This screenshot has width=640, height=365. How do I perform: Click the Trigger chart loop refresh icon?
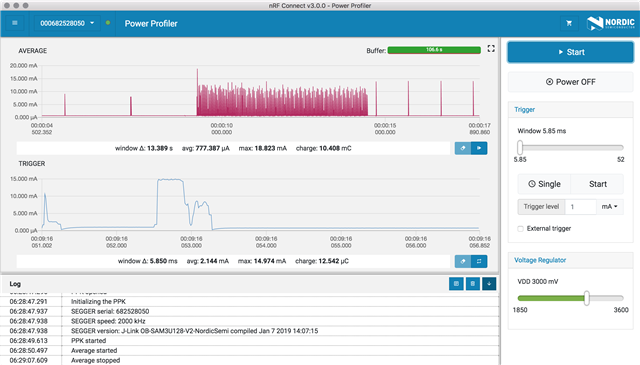(479, 261)
